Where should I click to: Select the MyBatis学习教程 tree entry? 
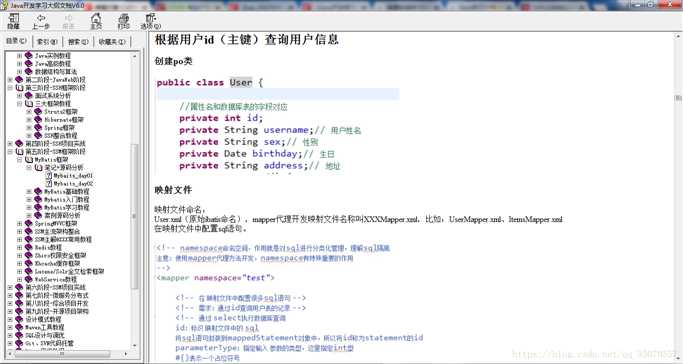coord(67,207)
